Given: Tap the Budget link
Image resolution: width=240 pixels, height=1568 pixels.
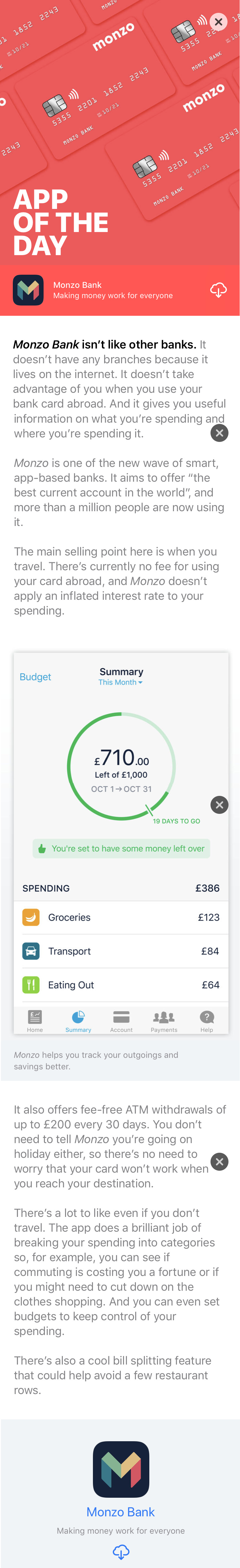Looking at the screenshot, I should [35, 677].
